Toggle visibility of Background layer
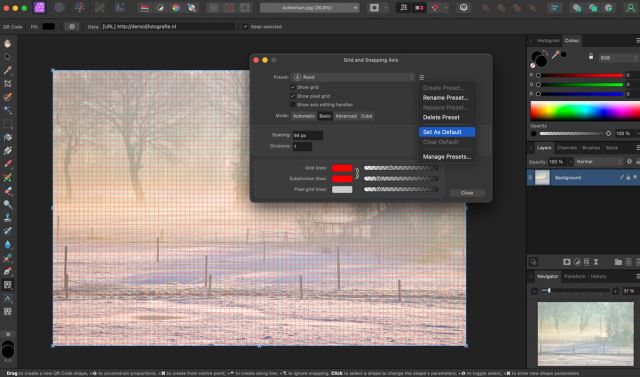This screenshot has width=640, height=377. coord(635,177)
